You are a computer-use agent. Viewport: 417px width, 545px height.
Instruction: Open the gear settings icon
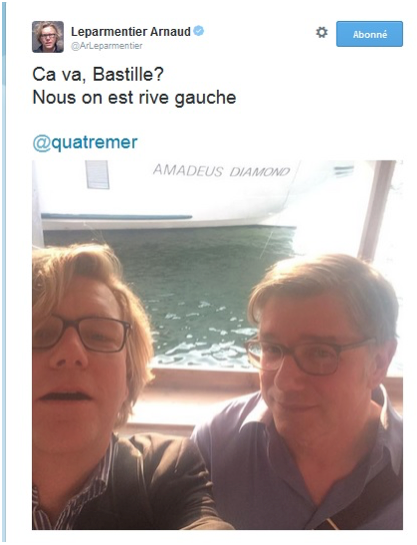[321, 33]
